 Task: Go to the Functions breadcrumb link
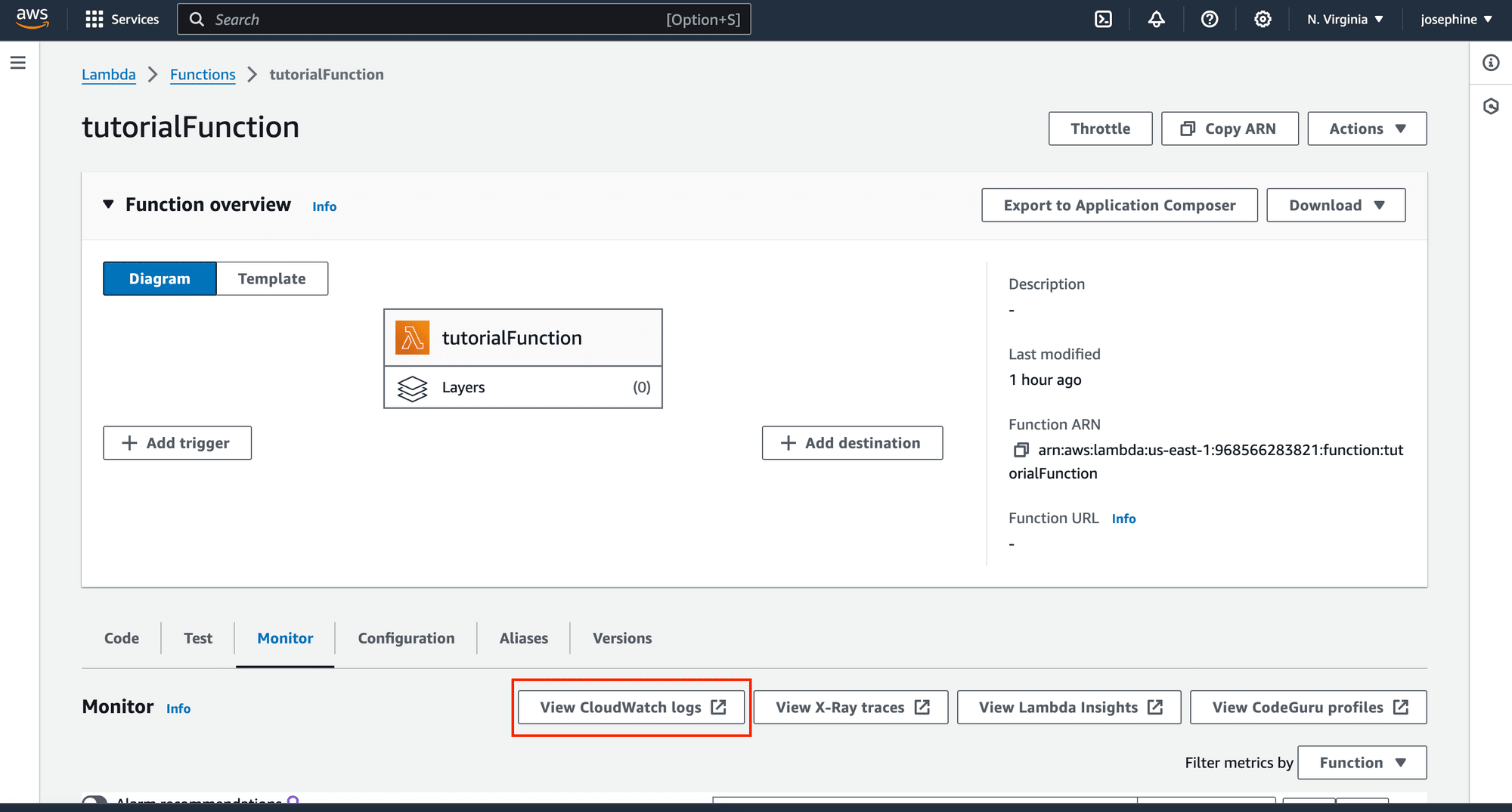[203, 74]
